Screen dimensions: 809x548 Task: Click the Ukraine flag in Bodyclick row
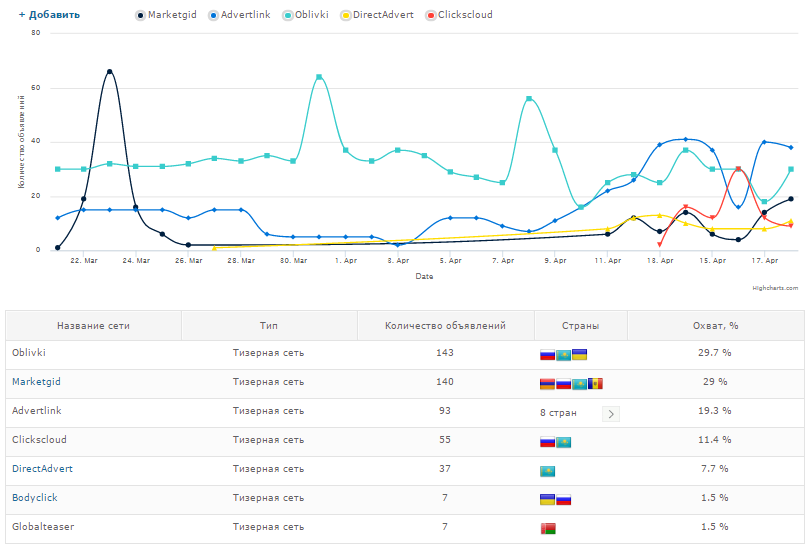pos(547,499)
